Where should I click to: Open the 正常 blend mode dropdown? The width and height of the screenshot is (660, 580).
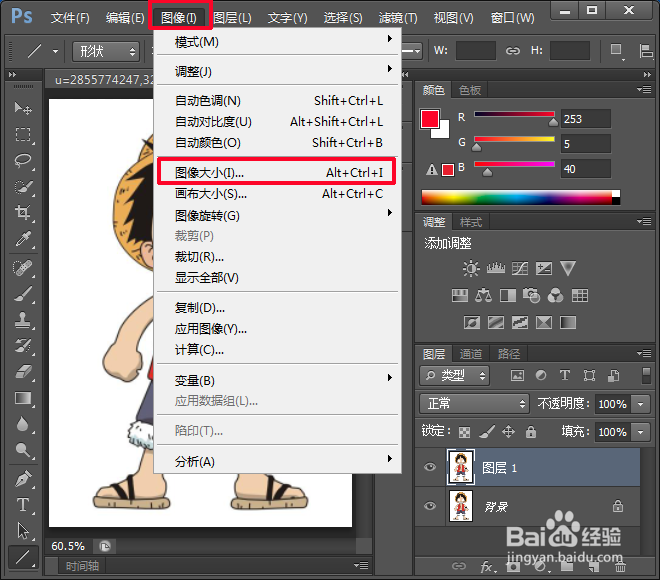pos(474,404)
